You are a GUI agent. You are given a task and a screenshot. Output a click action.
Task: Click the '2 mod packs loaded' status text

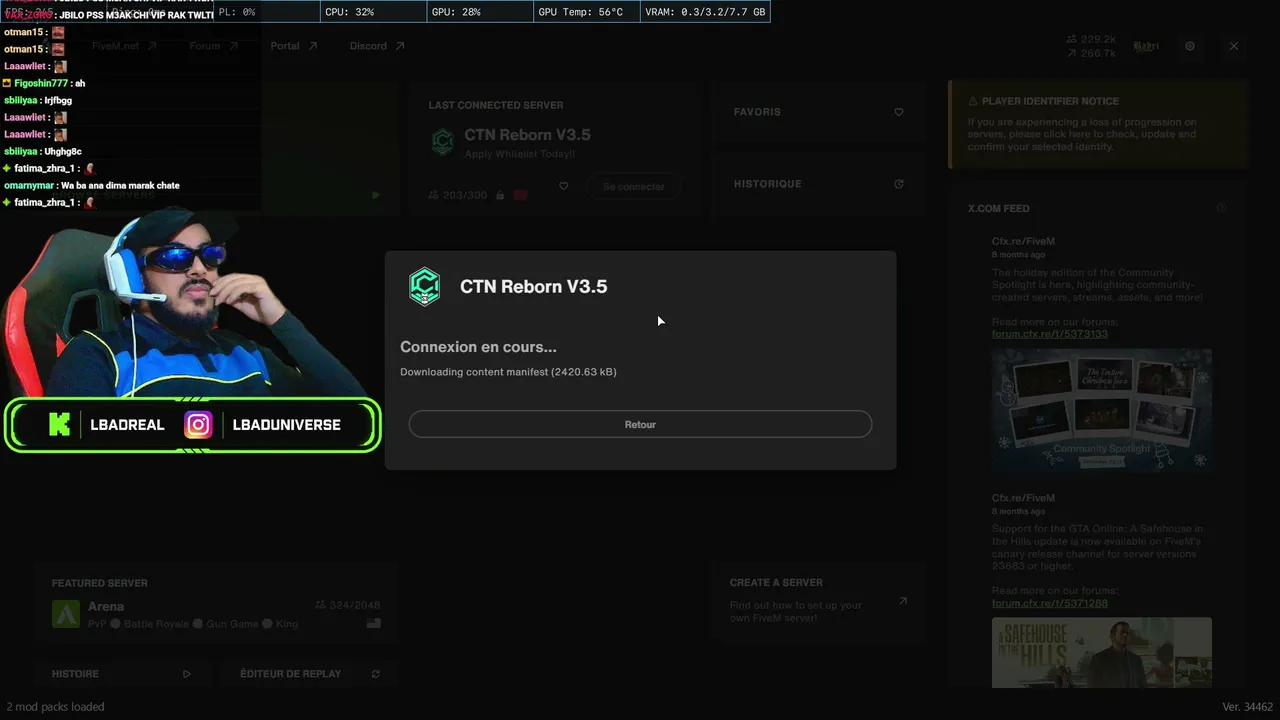click(x=55, y=707)
